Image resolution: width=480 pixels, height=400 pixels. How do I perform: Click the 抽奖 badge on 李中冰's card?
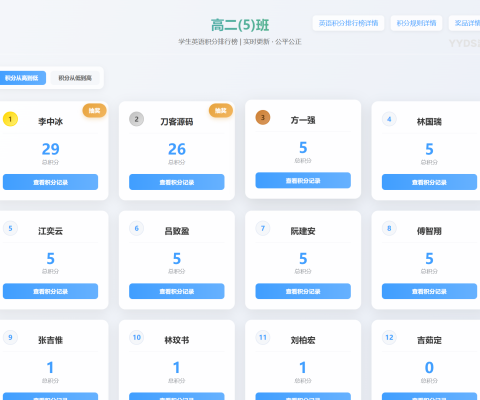pyautogui.click(x=94, y=111)
